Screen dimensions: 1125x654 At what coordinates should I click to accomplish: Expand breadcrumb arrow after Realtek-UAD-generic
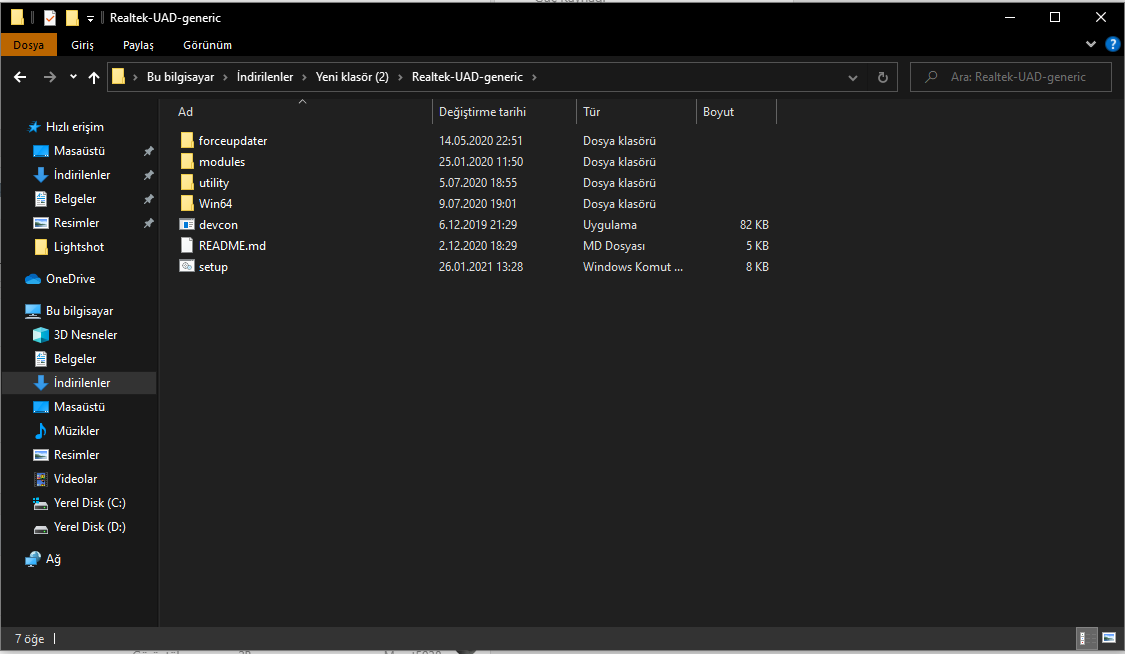click(x=534, y=77)
